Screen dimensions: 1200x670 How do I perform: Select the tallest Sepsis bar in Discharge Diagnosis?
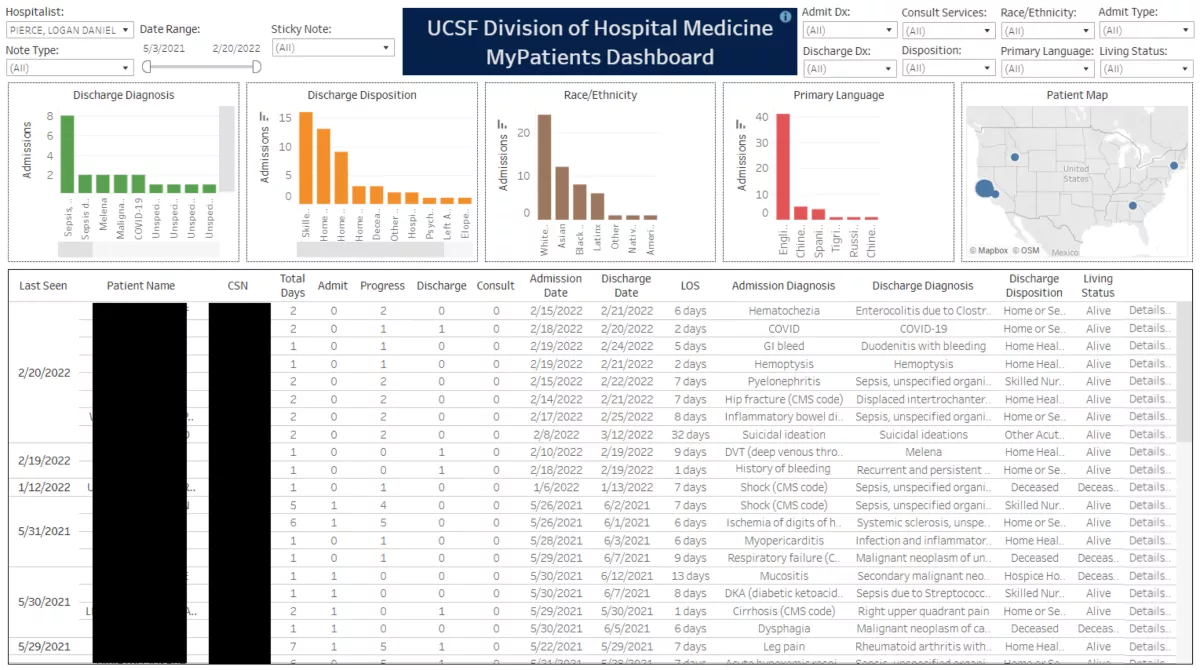67,154
